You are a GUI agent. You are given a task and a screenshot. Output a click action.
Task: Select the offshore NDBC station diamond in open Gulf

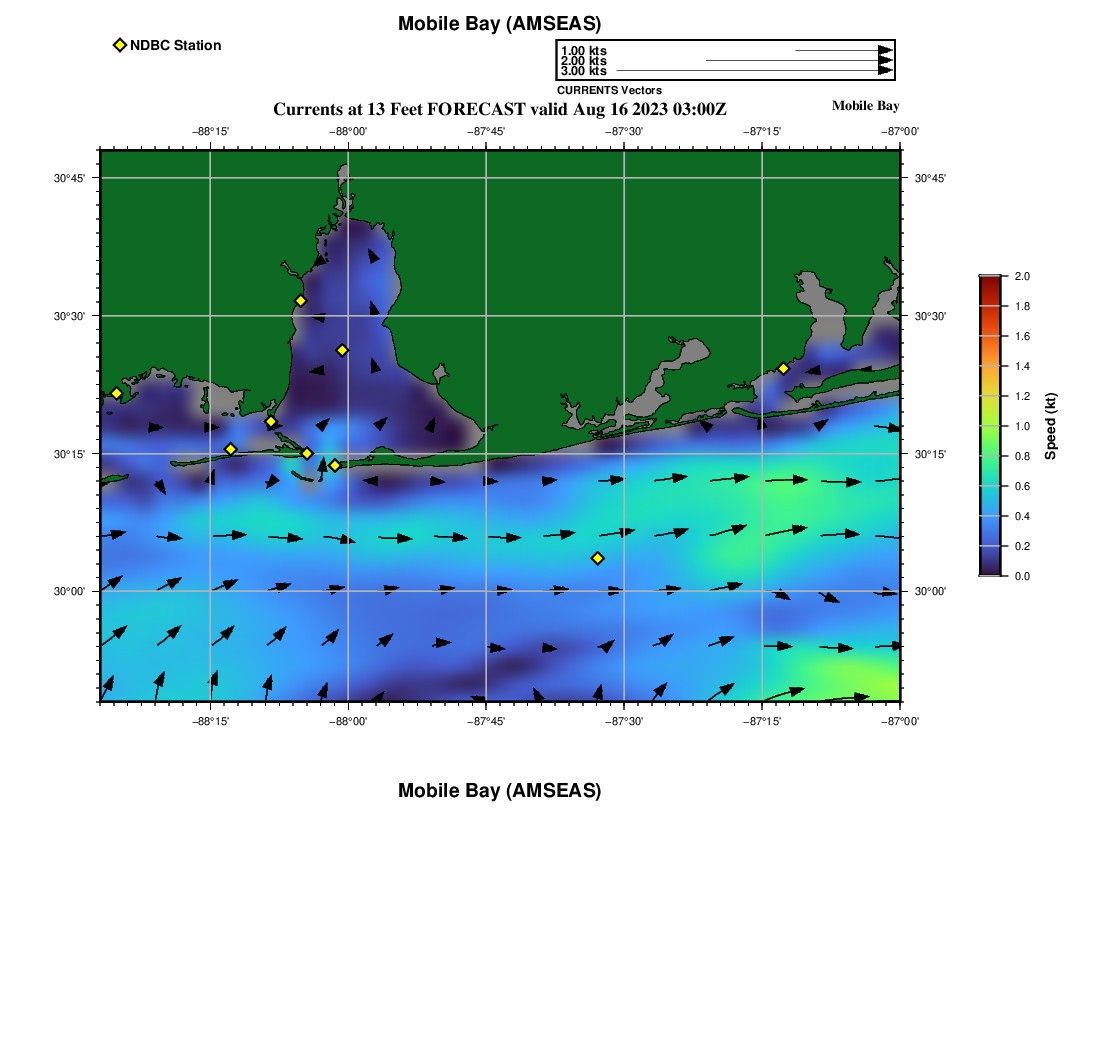(x=598, y=558)
